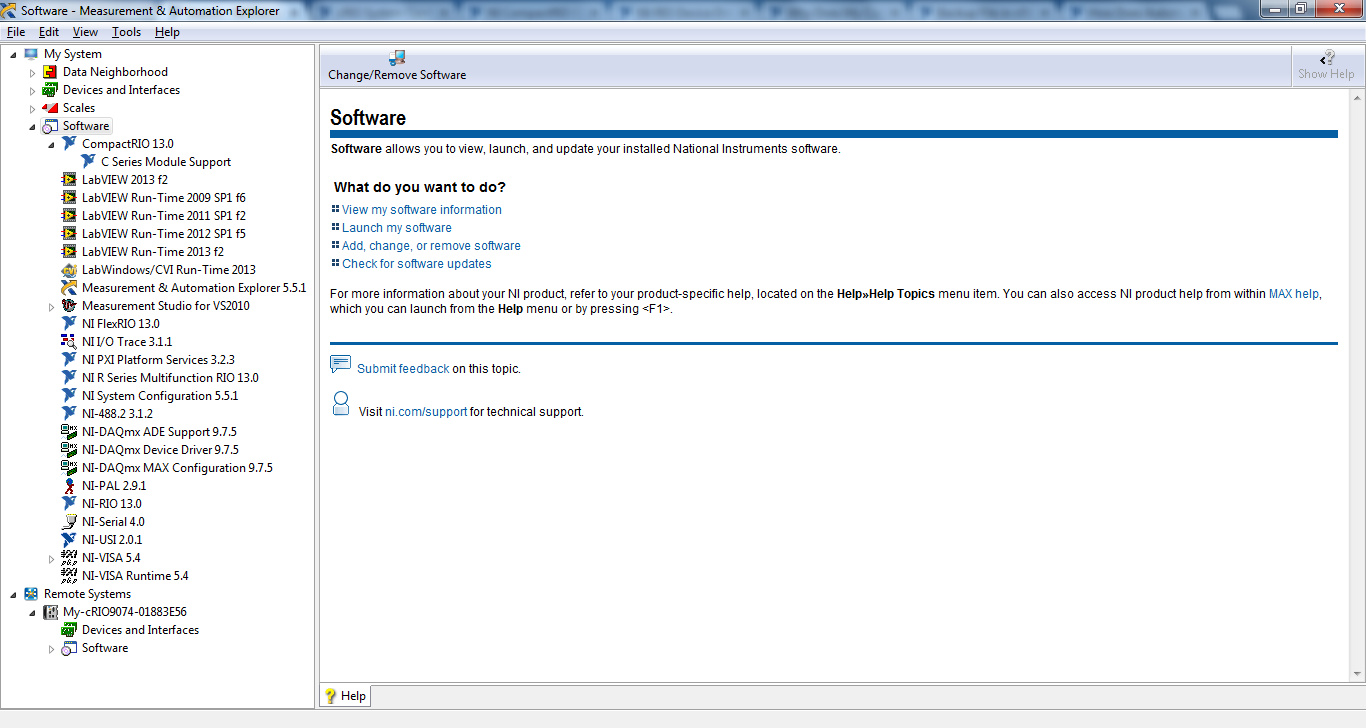Open View my software information link
This screenshot has width=1366, height=728.
422,210
